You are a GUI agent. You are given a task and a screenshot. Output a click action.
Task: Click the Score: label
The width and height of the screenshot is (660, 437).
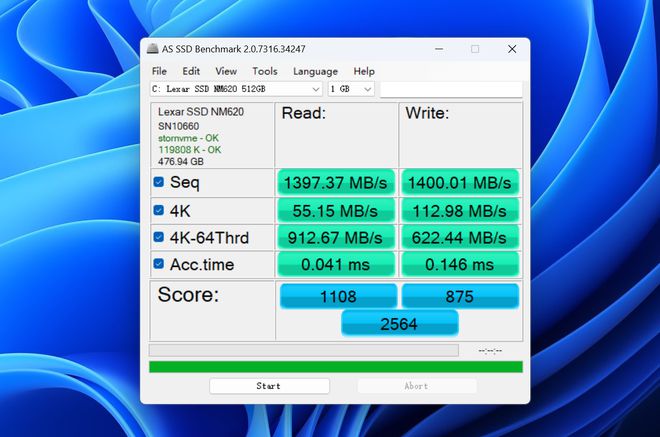[188, 295]
